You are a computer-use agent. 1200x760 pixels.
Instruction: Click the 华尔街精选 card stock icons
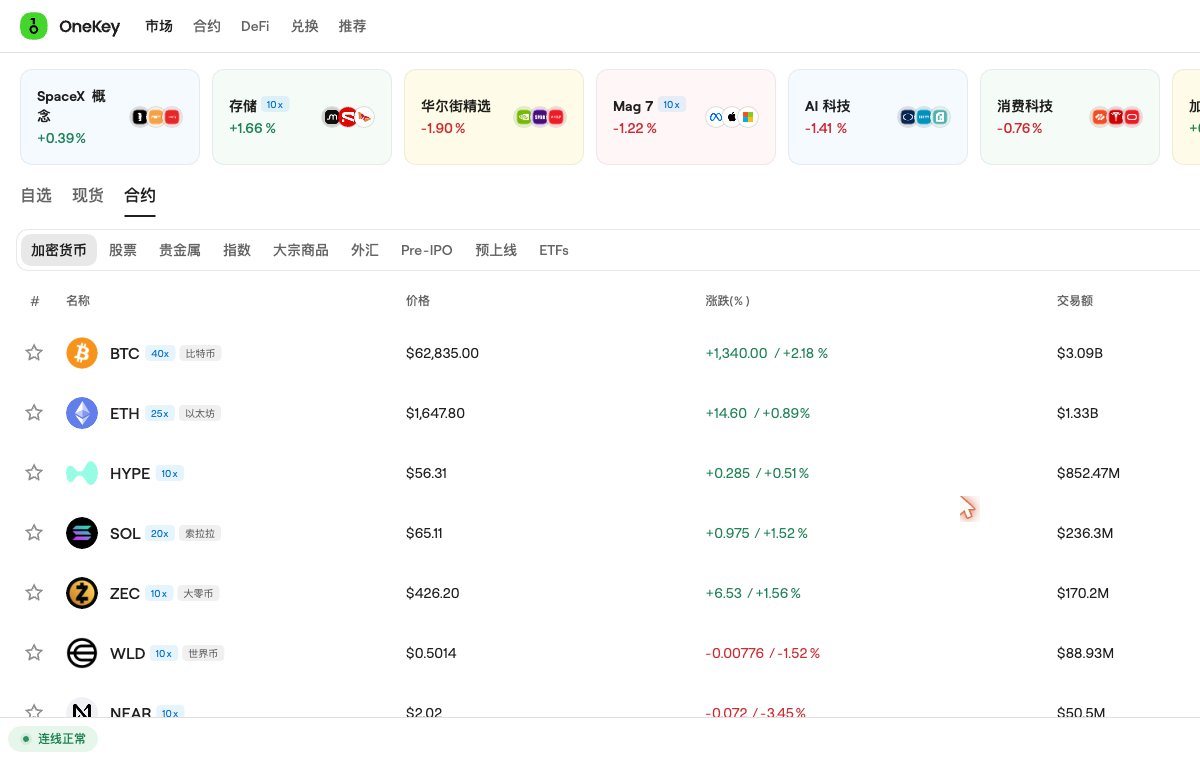click(540, 117)
